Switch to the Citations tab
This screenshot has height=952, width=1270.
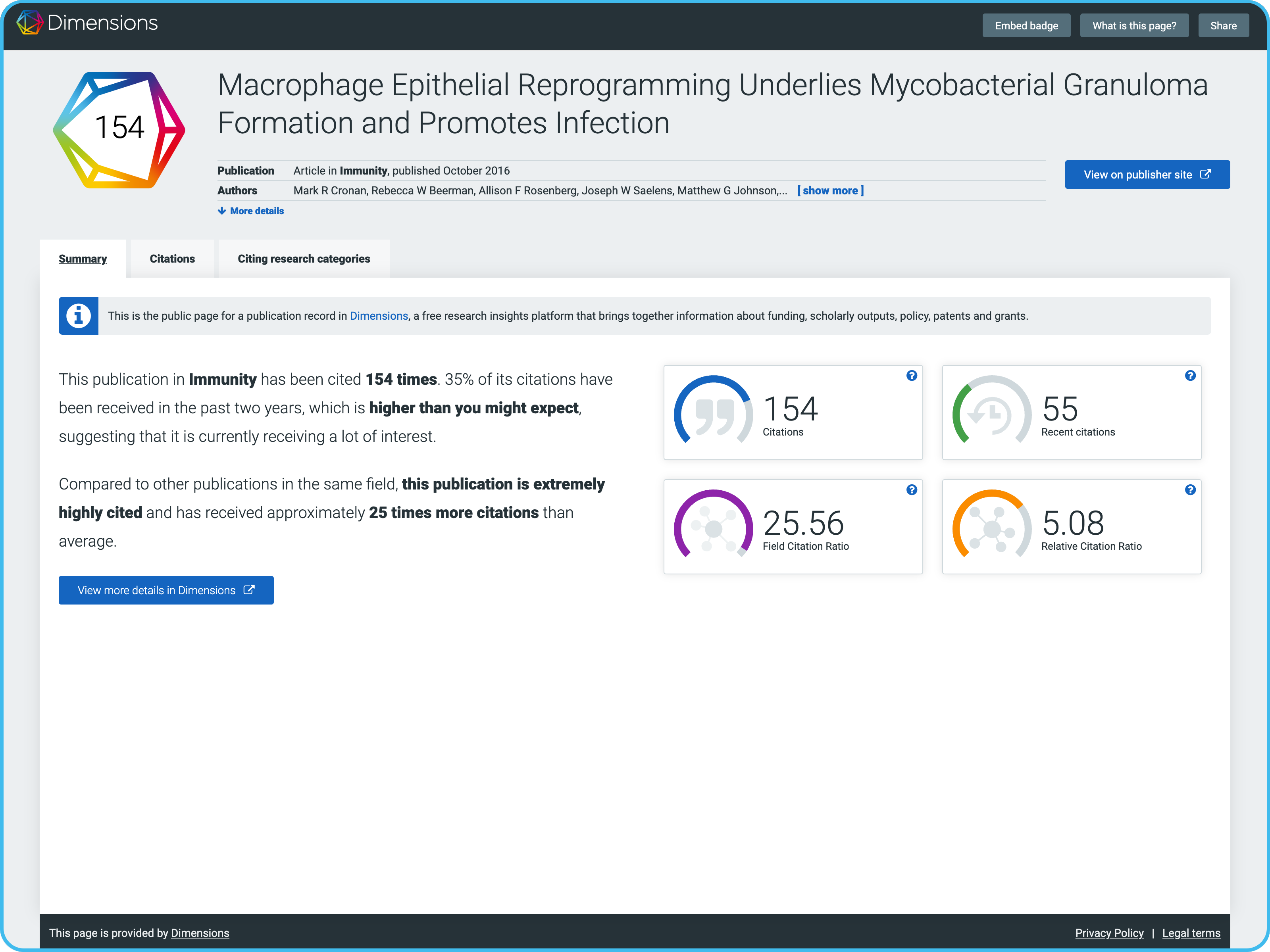pos(172,259)
